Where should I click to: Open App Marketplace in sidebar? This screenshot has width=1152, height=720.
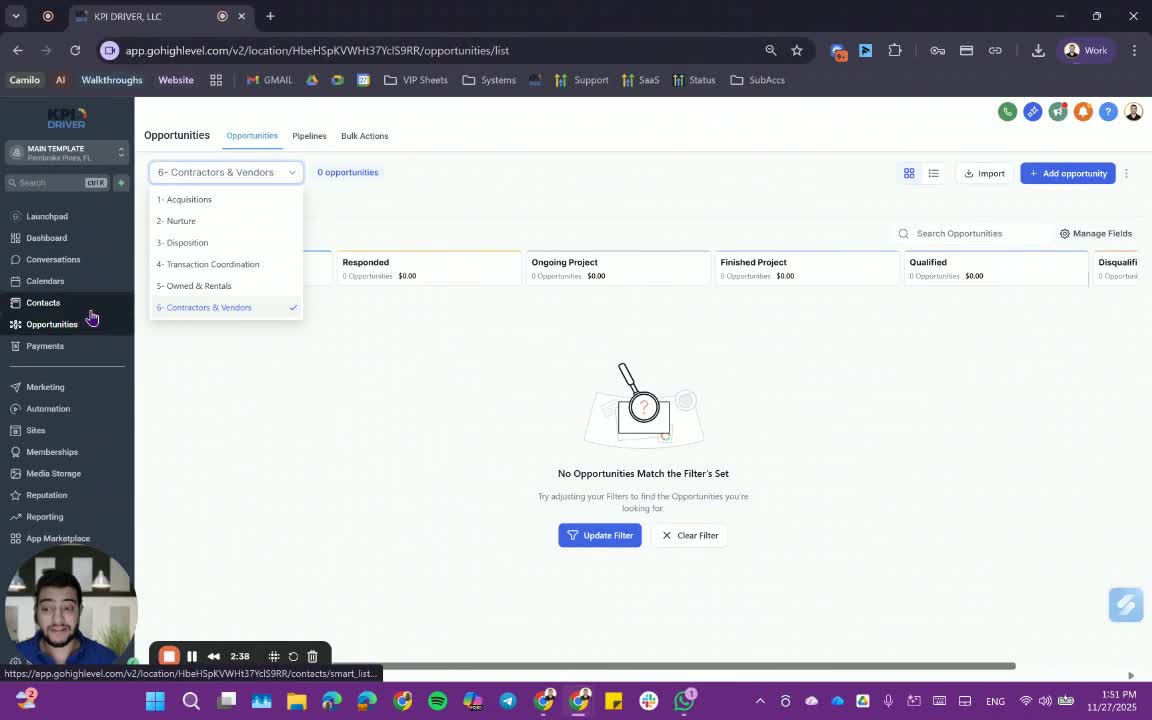pos(57,539)
